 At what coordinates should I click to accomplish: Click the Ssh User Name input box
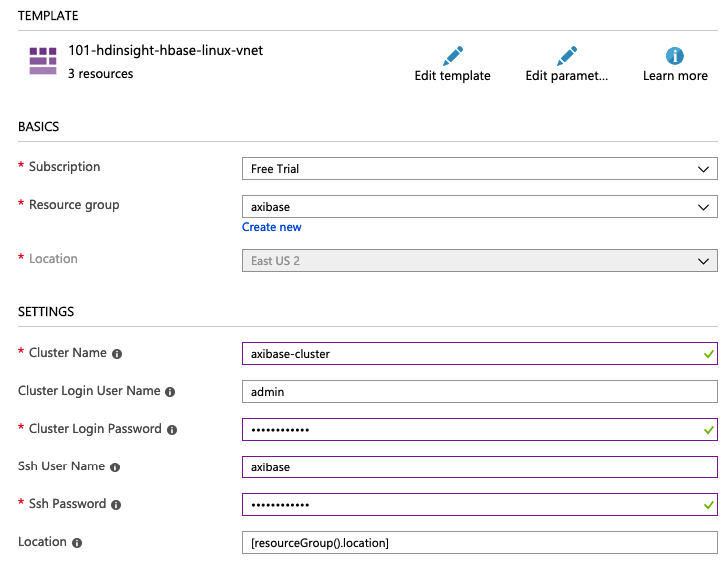(480, 467)
